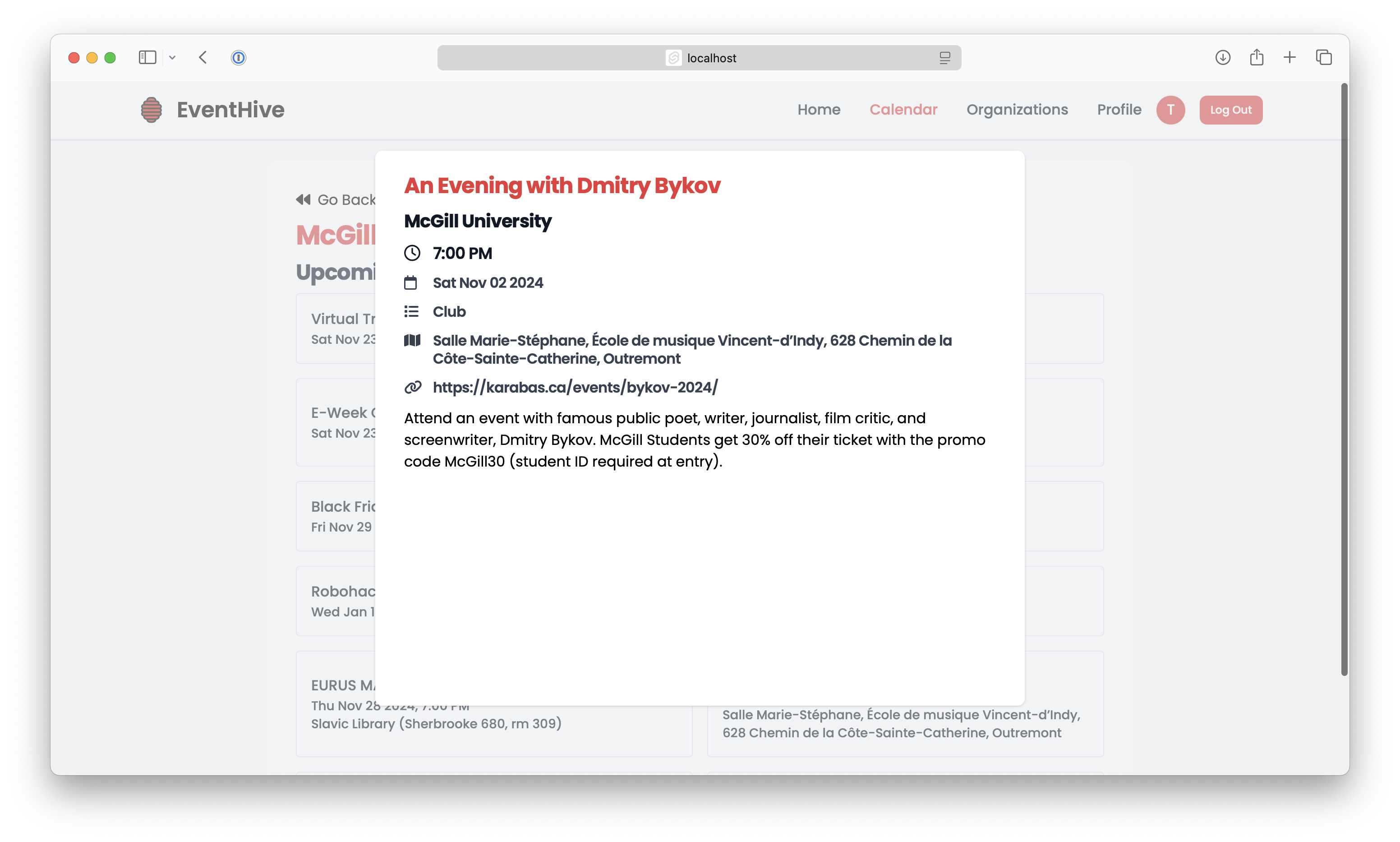Expand the sidebar dropdown chevron
This screenshot has width=1400, height=842.
pyautogui.click(x=172, y=58)
